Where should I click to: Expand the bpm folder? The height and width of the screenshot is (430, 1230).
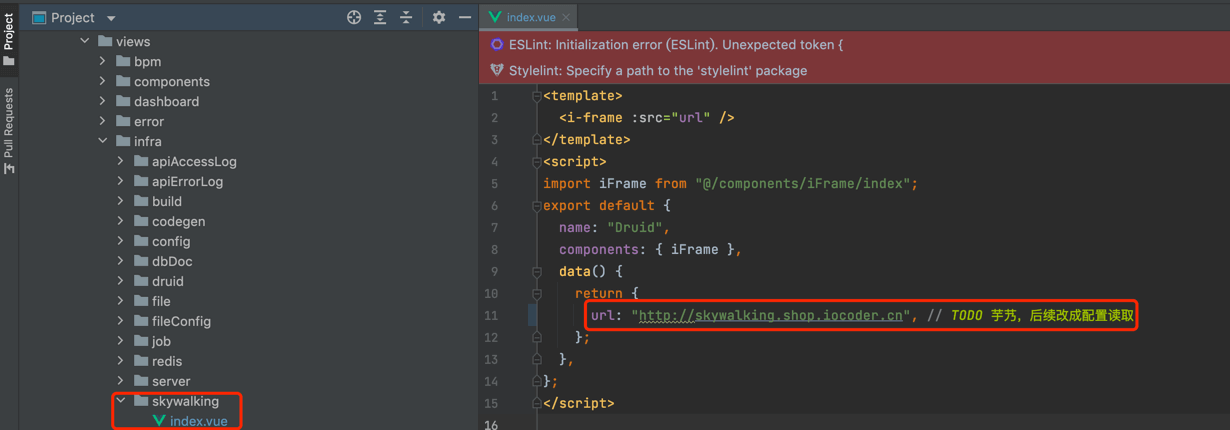point(103,61)
